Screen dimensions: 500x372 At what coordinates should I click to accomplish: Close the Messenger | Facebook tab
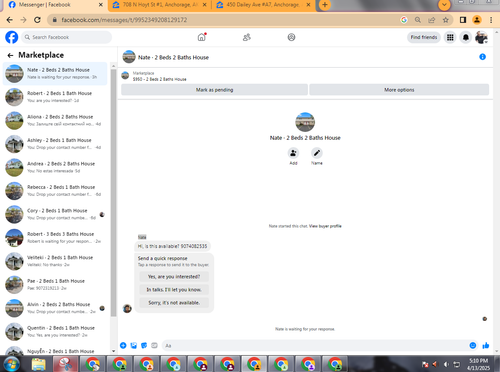tap(101, 5)
